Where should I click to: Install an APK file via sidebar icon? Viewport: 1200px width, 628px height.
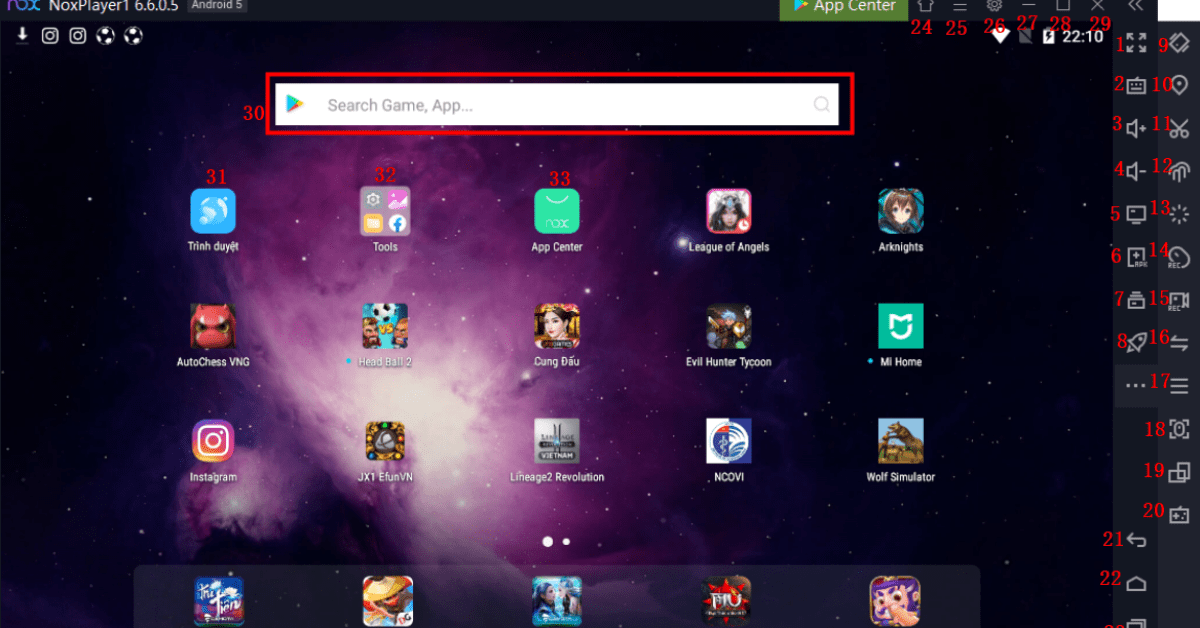(x=1136, y=256)
